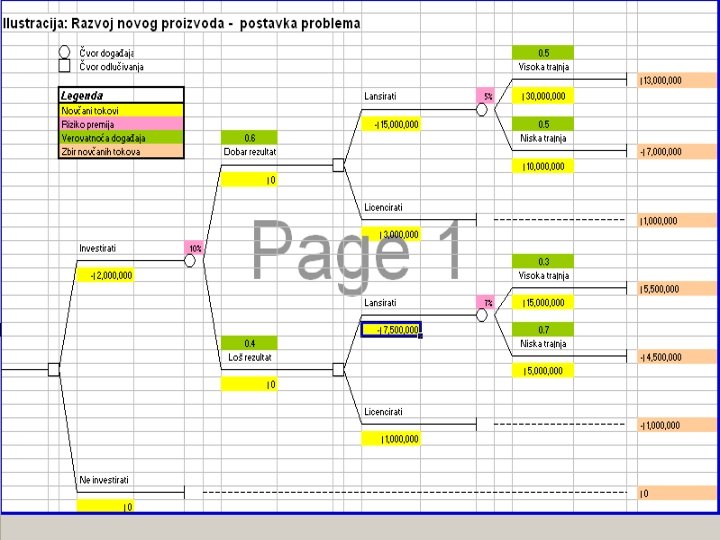
Task: Select the yellow 0 under Loš rezultat
Action: 249,384
